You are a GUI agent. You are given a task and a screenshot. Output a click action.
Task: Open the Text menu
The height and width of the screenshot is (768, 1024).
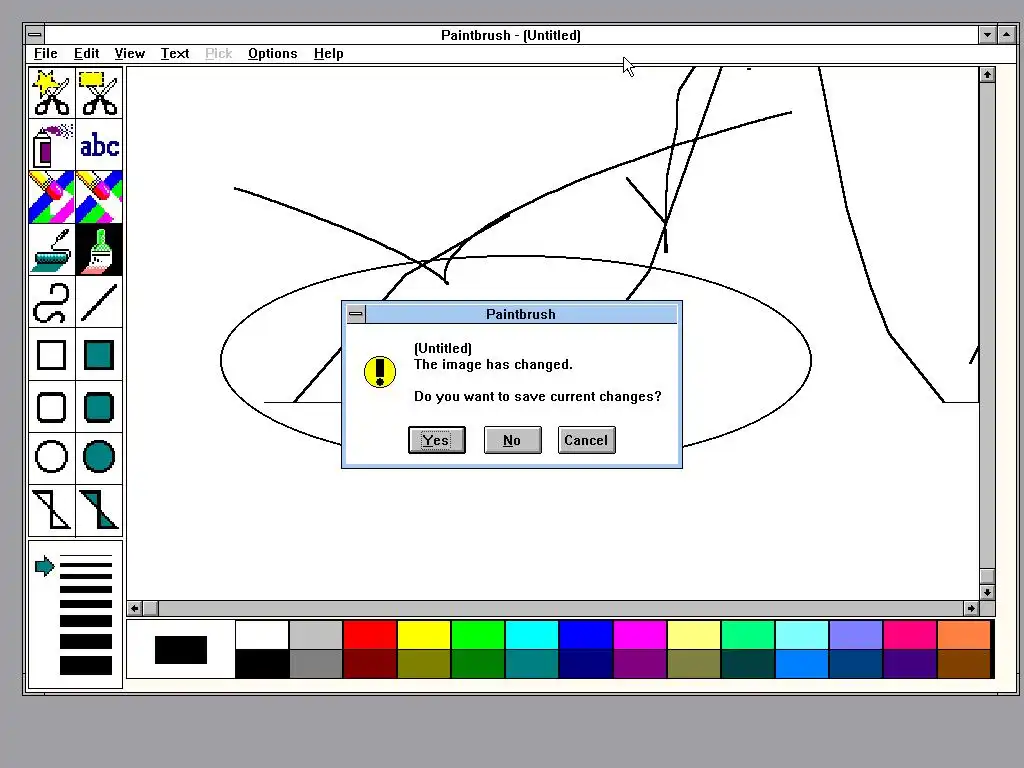(x=175, y=54)
